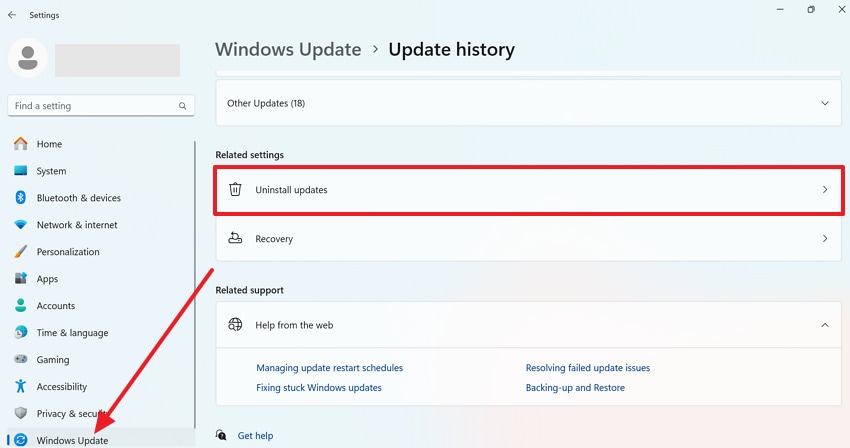Click the user profile avatar

(x=28, y=58)
